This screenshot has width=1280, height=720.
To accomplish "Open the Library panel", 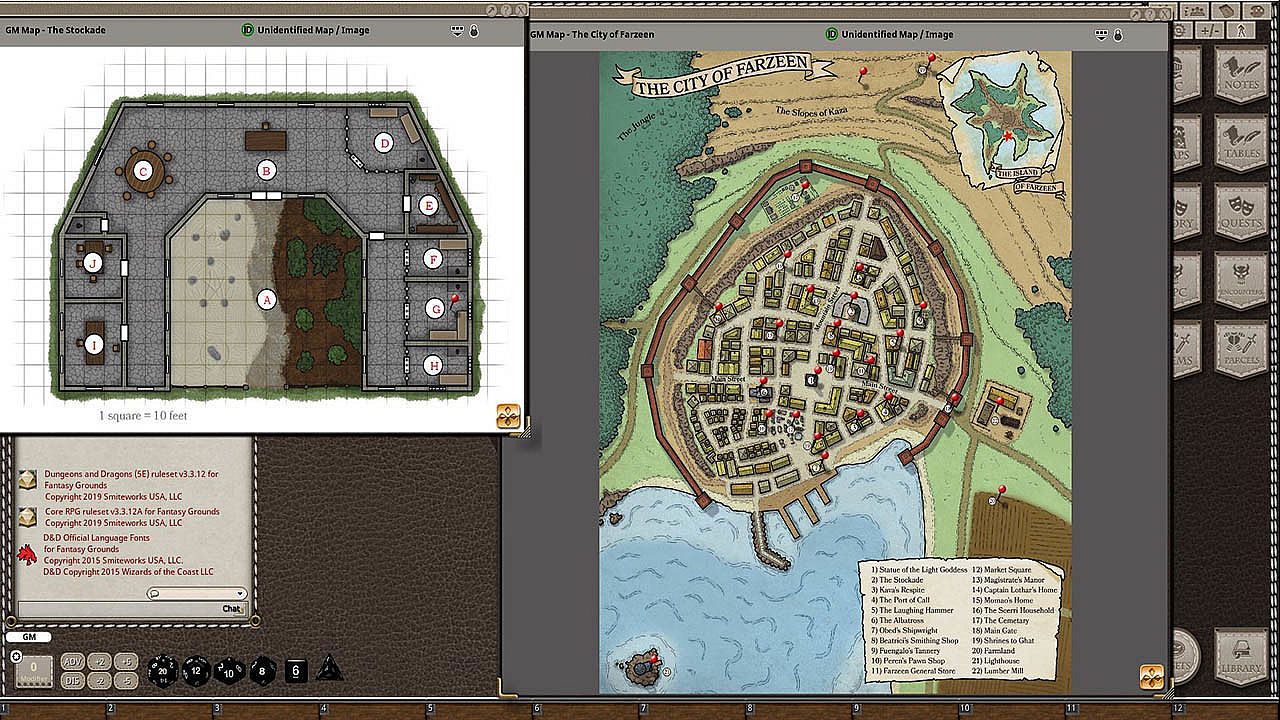I will point(1241,656).
